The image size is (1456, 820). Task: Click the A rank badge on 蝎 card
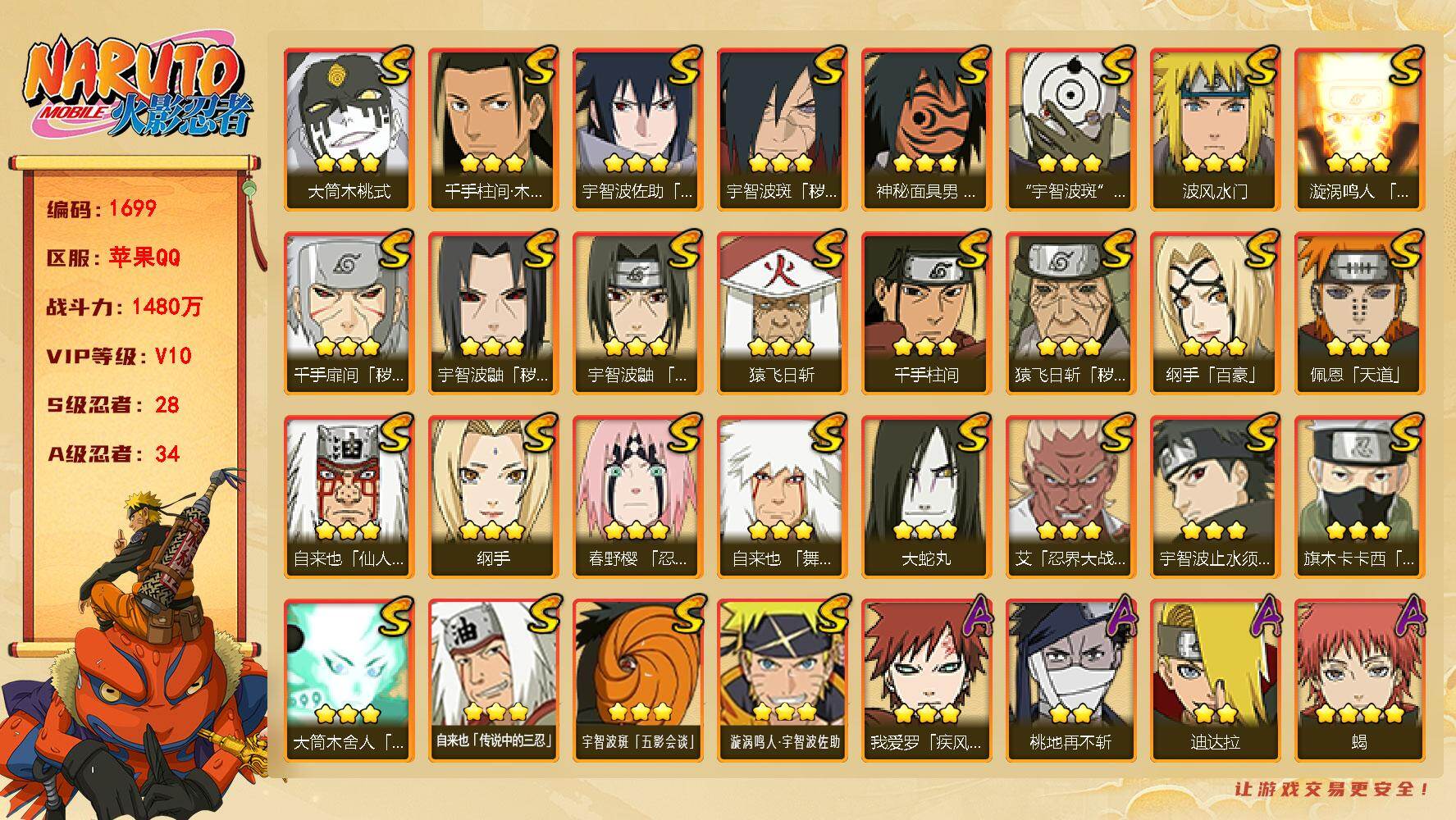click(x=1404, y=616)
